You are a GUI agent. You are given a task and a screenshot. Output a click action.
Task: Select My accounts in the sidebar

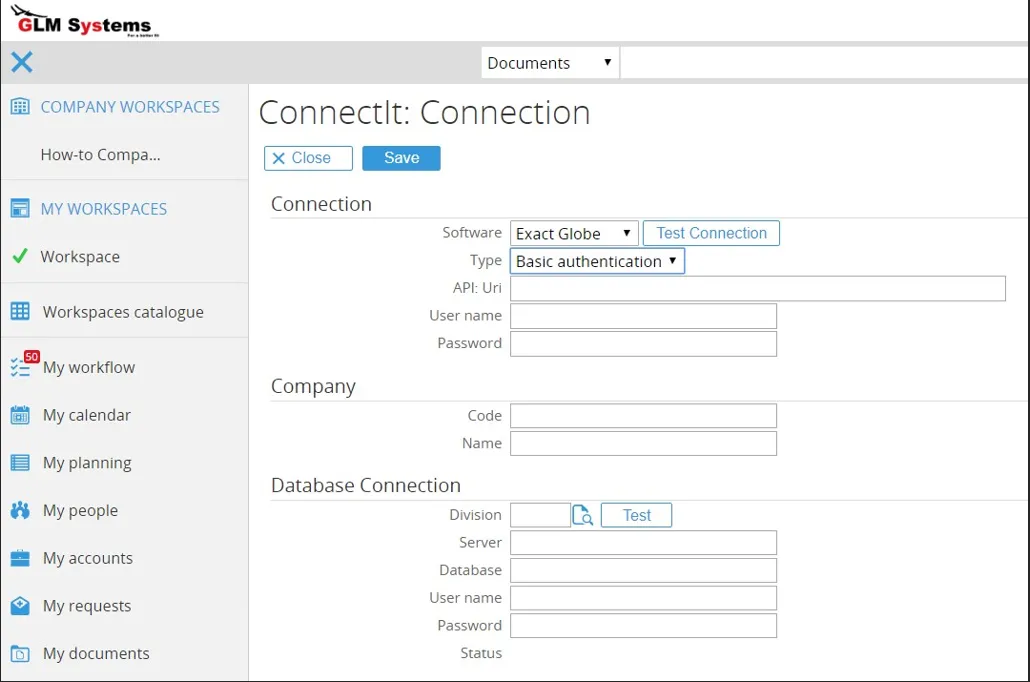pyautogui.click(x=87, y=558)
